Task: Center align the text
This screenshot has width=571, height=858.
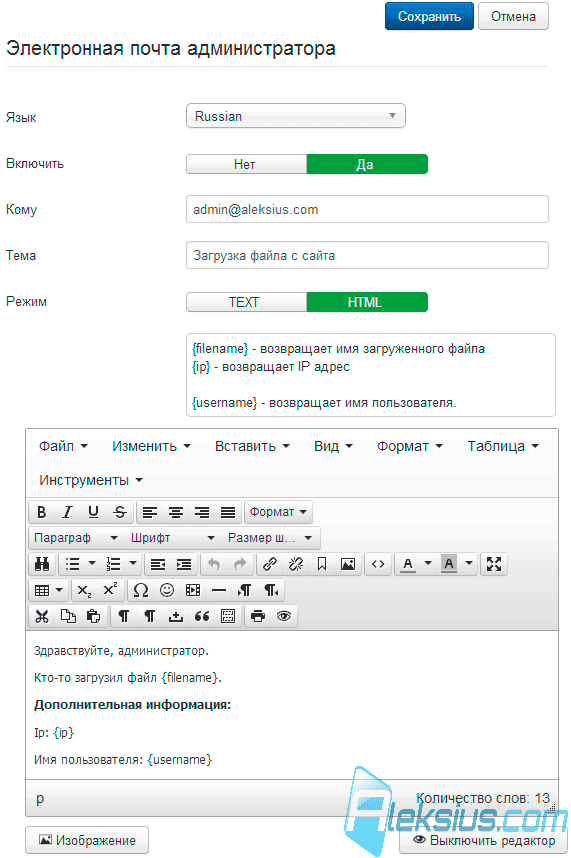Action: (176, 512)
